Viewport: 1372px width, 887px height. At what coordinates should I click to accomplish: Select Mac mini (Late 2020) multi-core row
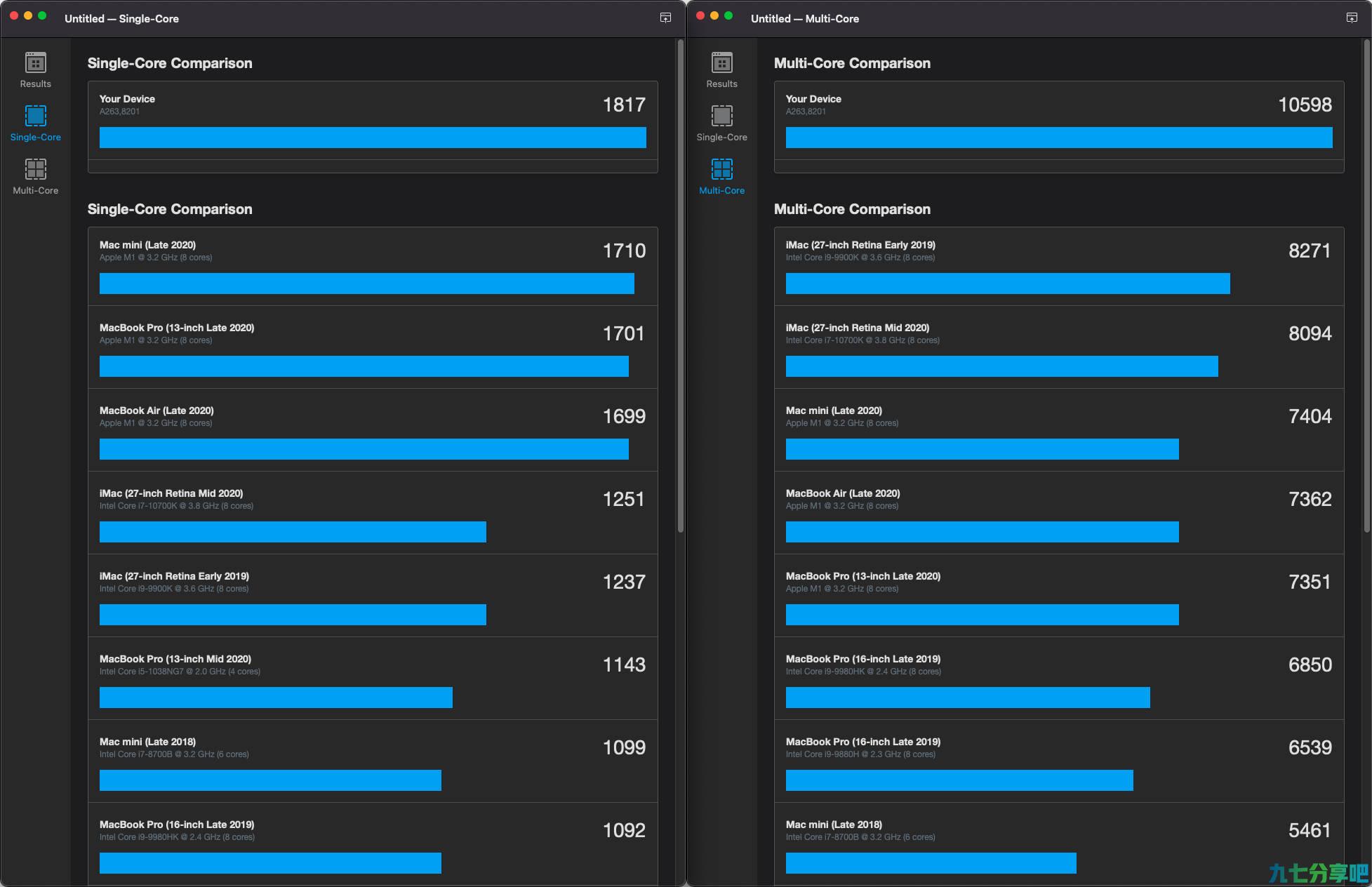[x=1059, y=430]
